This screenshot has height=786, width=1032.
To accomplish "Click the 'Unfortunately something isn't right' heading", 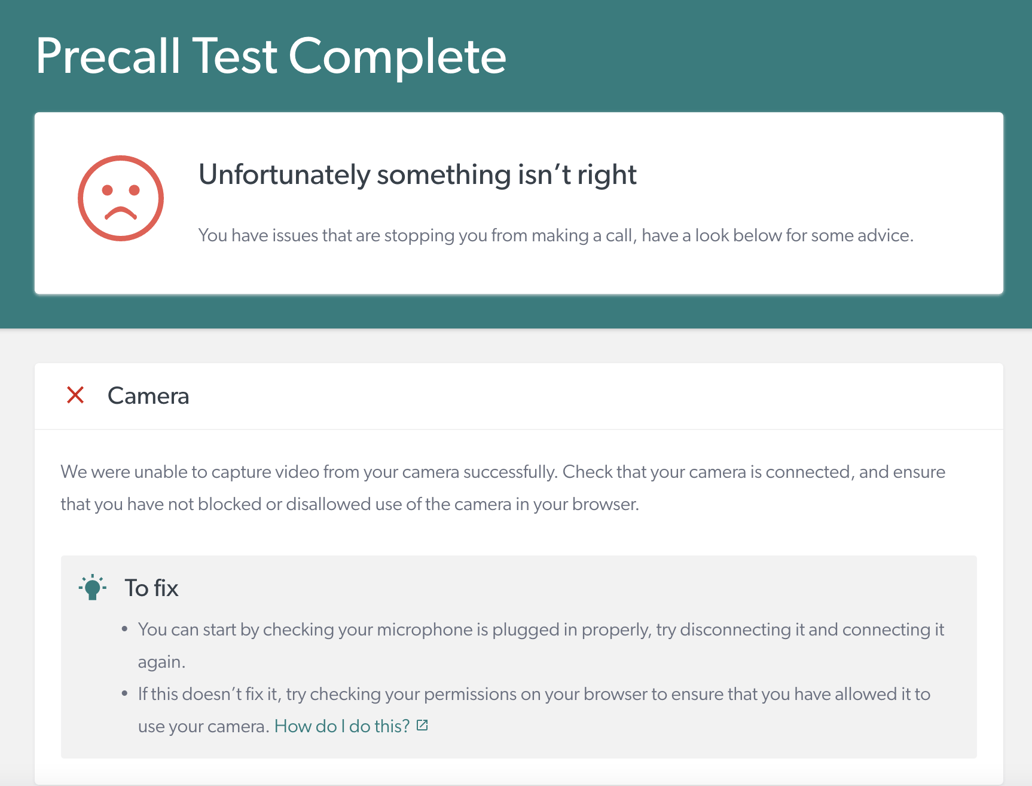I will (x=417, y=174).
